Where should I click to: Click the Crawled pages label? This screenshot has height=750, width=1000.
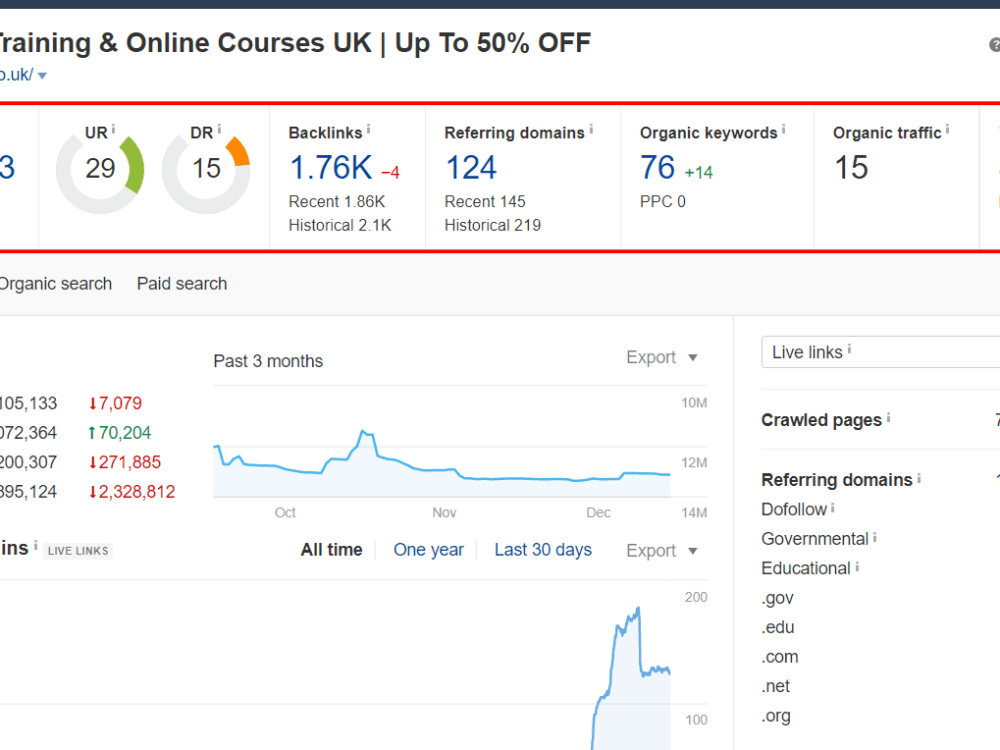(821, 420)
